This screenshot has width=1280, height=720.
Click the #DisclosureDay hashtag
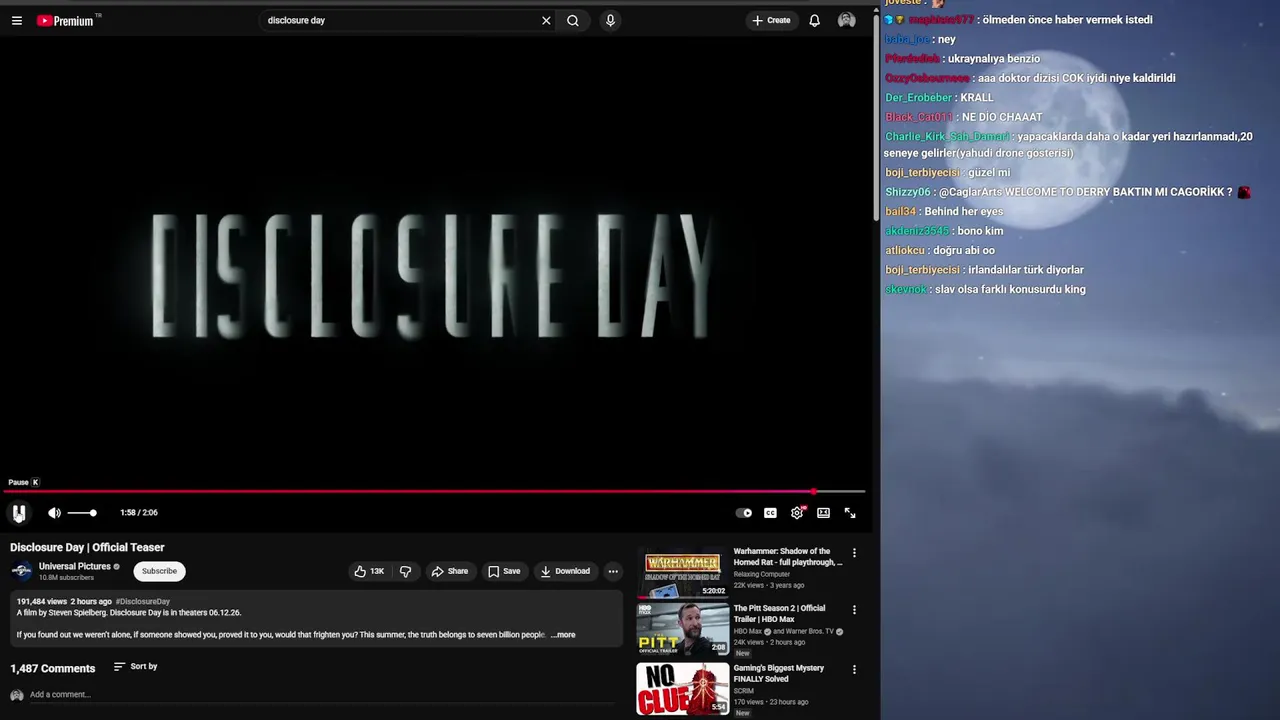(x=143, y=602)
